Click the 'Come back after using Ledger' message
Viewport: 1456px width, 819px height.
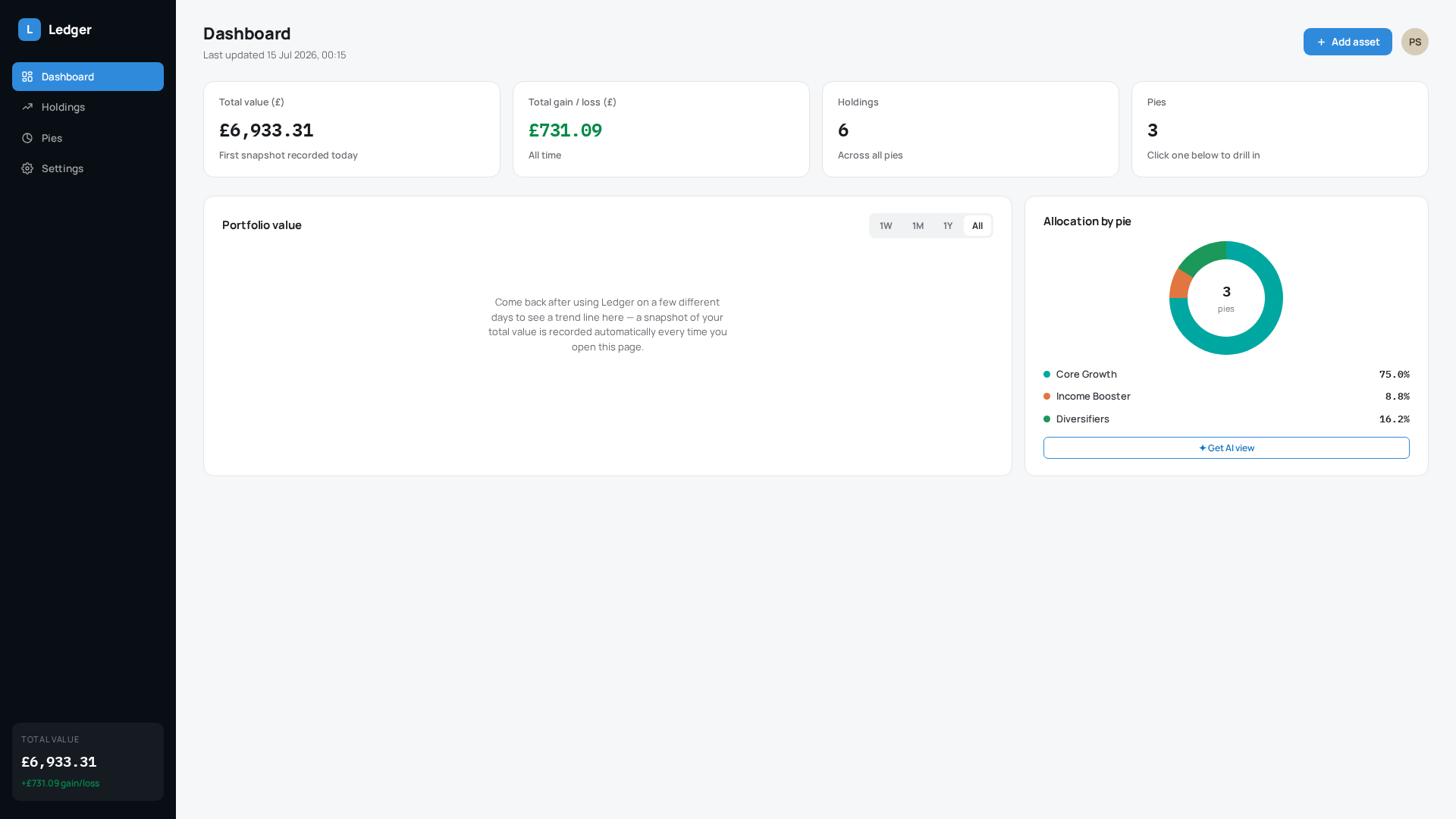pos(607,325)
